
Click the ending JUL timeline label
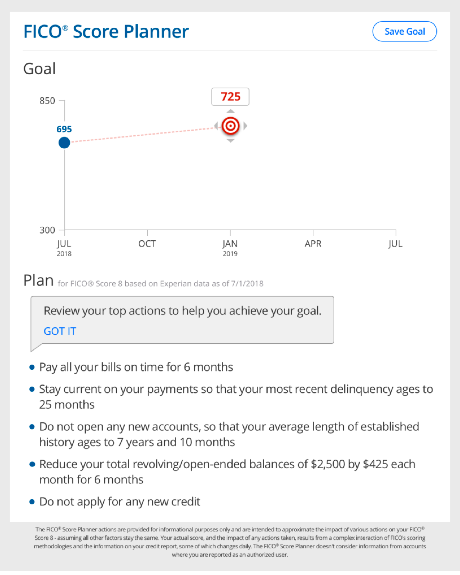395,243
